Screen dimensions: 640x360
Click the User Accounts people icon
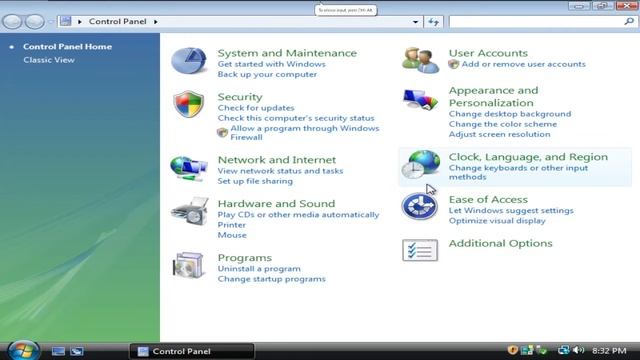(x=420, y=60)
